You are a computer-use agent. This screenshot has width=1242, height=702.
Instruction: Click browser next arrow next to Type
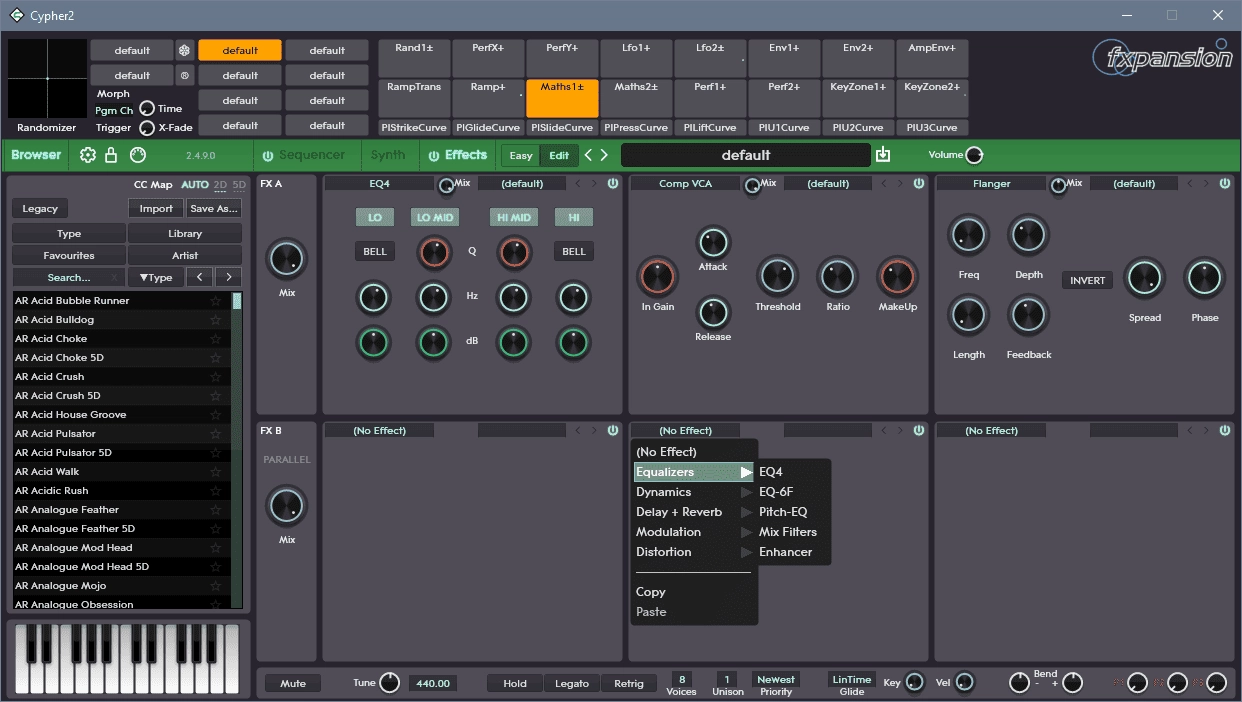229,277
